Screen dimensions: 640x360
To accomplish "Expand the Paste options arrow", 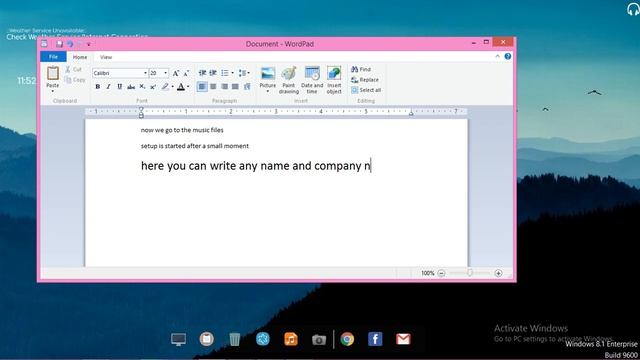I will (53, 91).
